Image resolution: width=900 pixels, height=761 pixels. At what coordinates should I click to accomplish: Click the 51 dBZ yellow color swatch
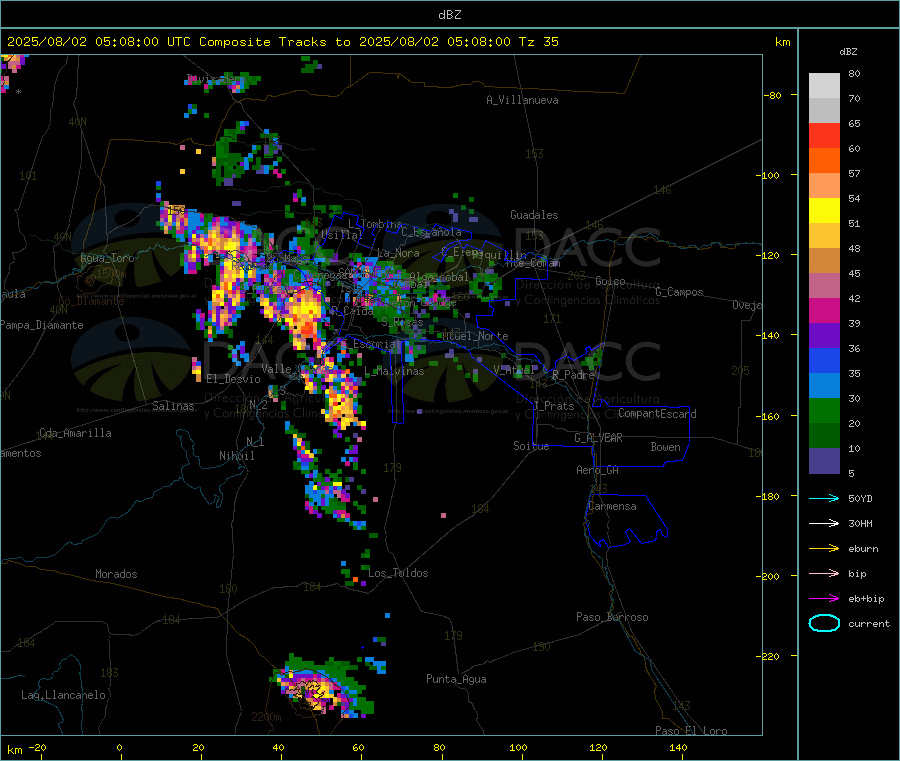pos(824,211)
